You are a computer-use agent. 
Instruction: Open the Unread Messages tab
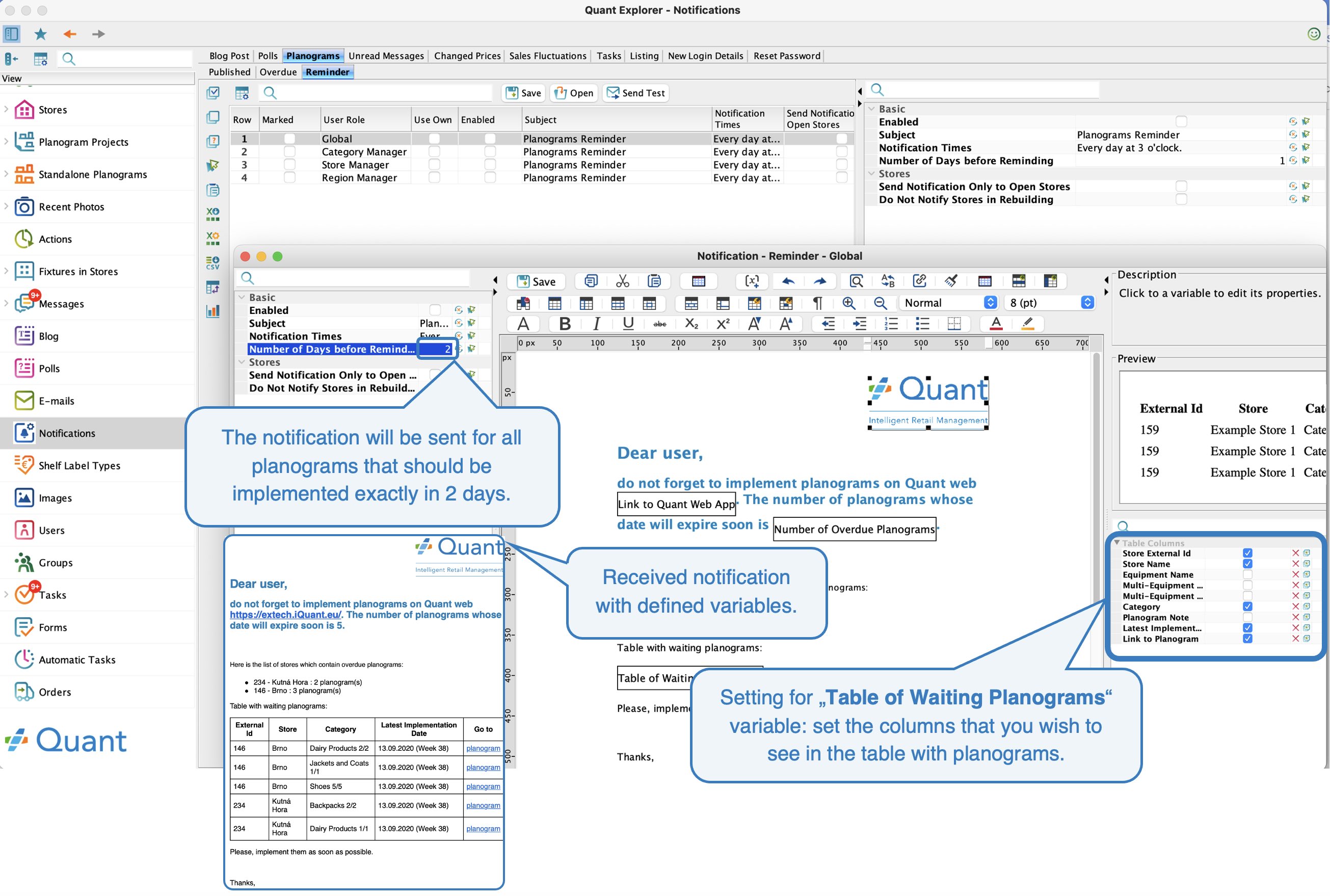pyautogui.click(x=386, y=56)
